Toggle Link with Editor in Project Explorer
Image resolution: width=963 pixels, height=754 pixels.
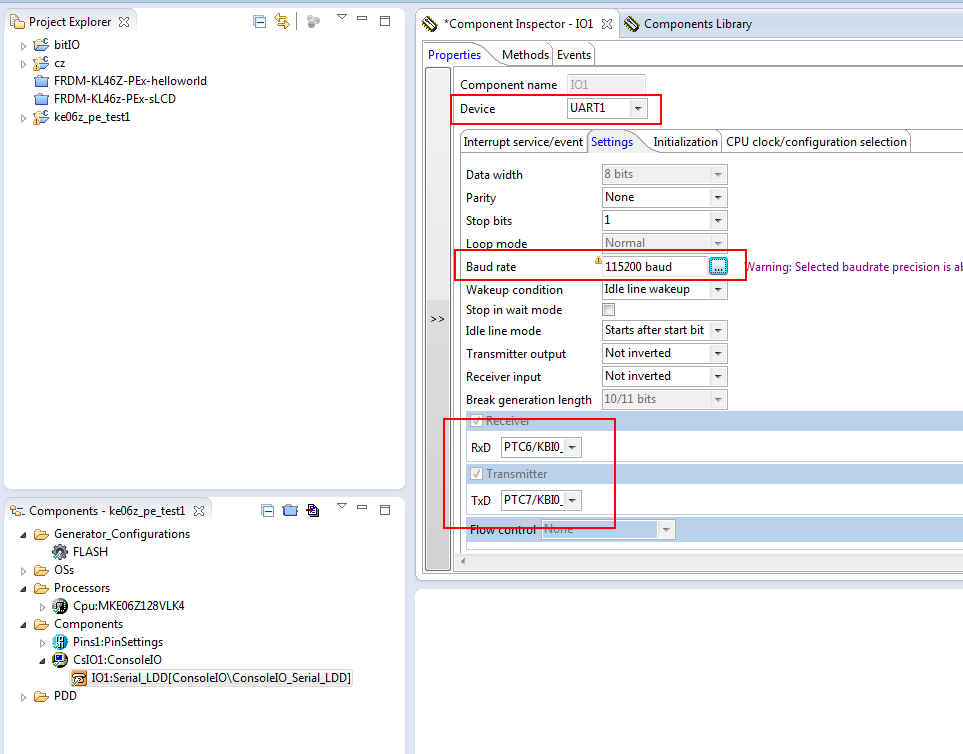click(x=282, y=21)
